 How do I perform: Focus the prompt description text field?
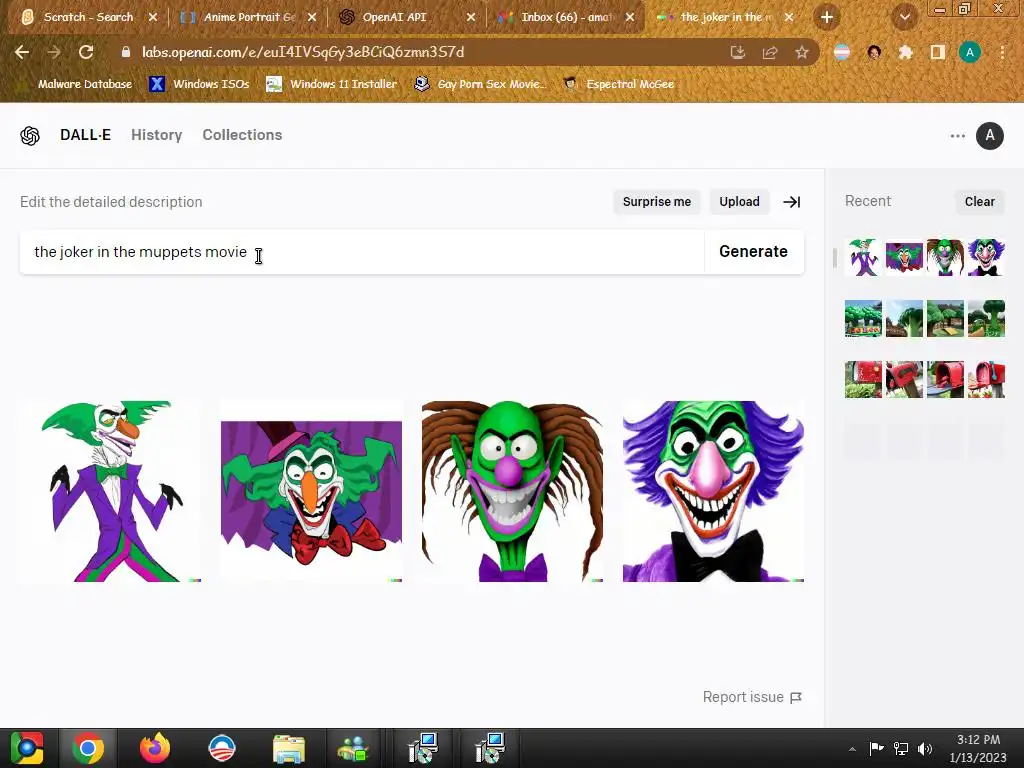click(x=362, y=251)
